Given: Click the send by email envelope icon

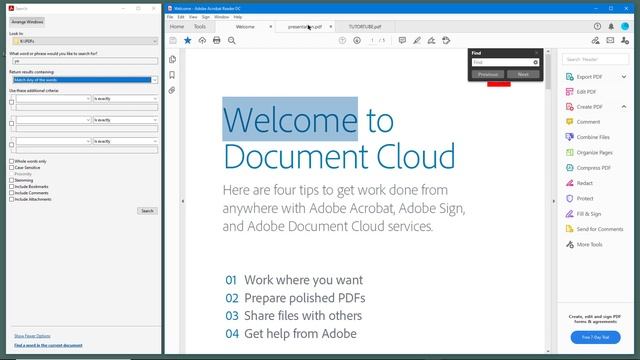Looking at the screenshot, I should (x=610, y=40).
